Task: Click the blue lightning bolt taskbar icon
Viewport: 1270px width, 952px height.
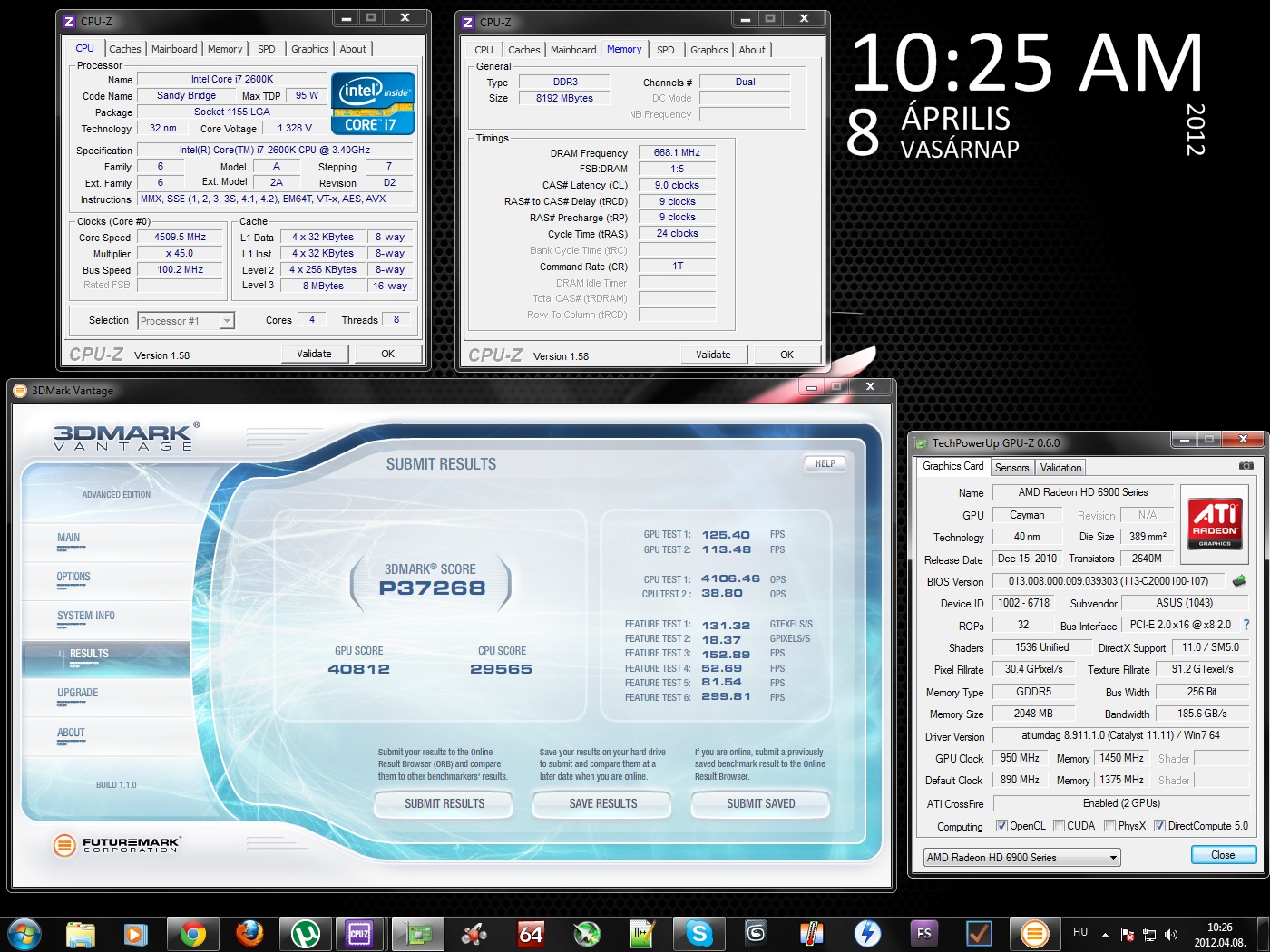Action: click(867, 933)
